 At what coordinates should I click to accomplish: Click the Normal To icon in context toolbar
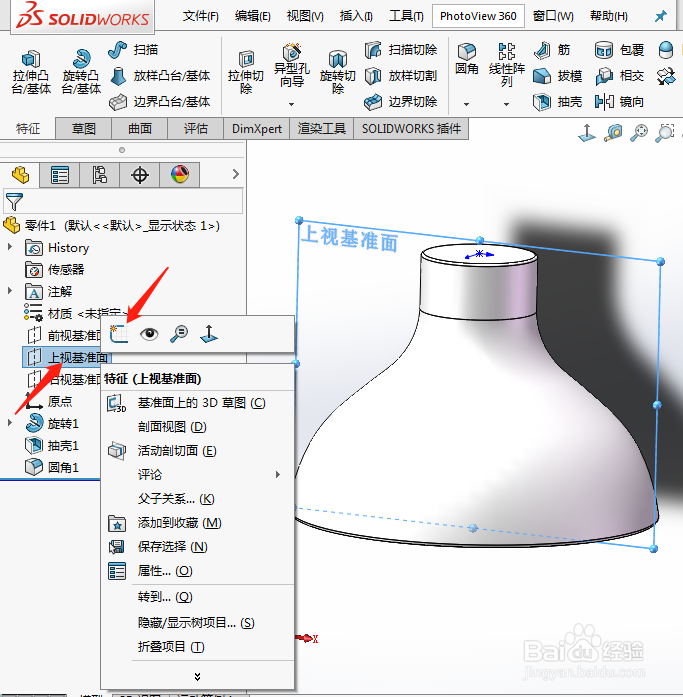[x=209, y=334]
